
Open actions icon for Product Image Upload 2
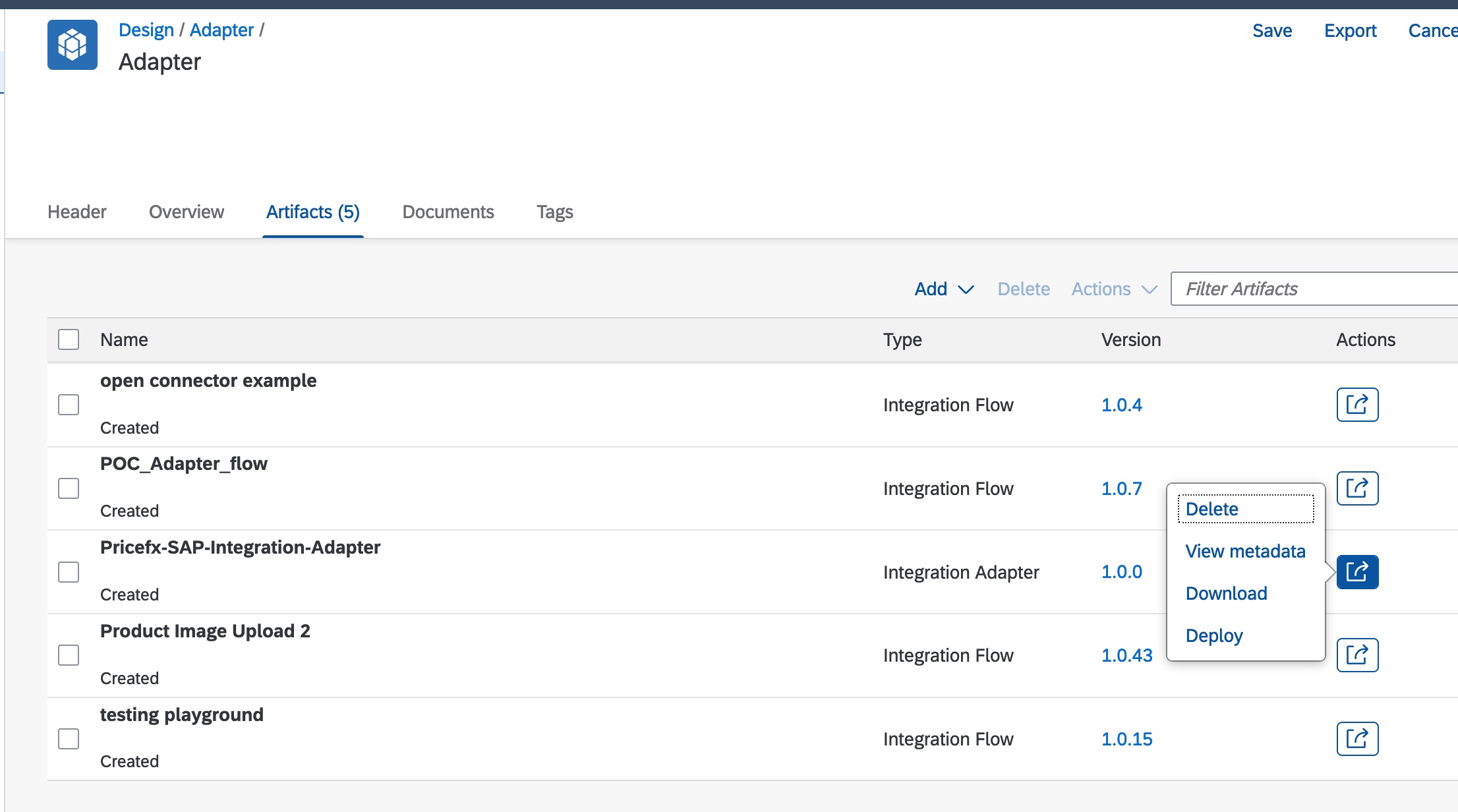tap(1357, 655)
